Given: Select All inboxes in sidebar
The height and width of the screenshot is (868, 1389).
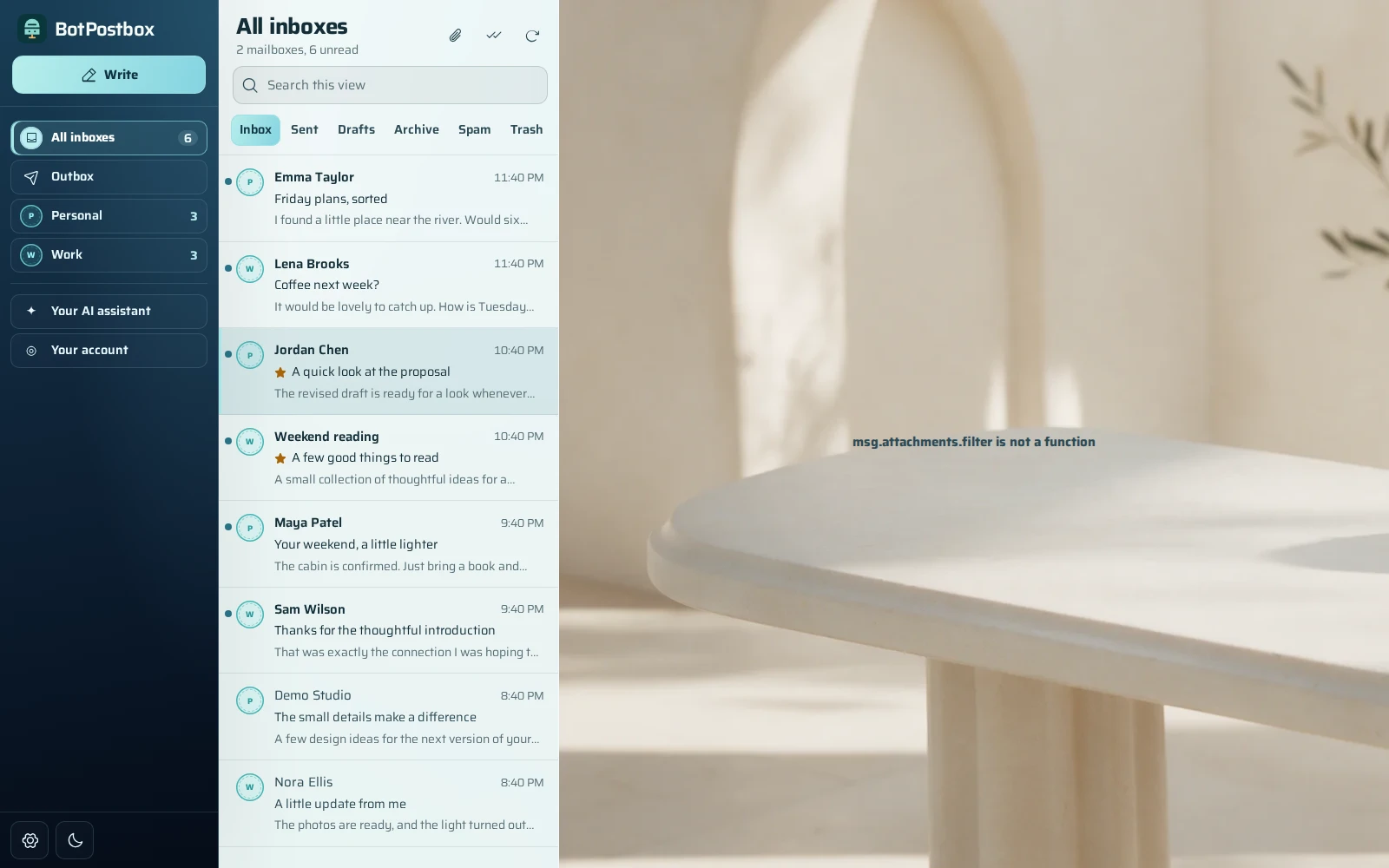Looking at the screenshot, I should (109, 138).
